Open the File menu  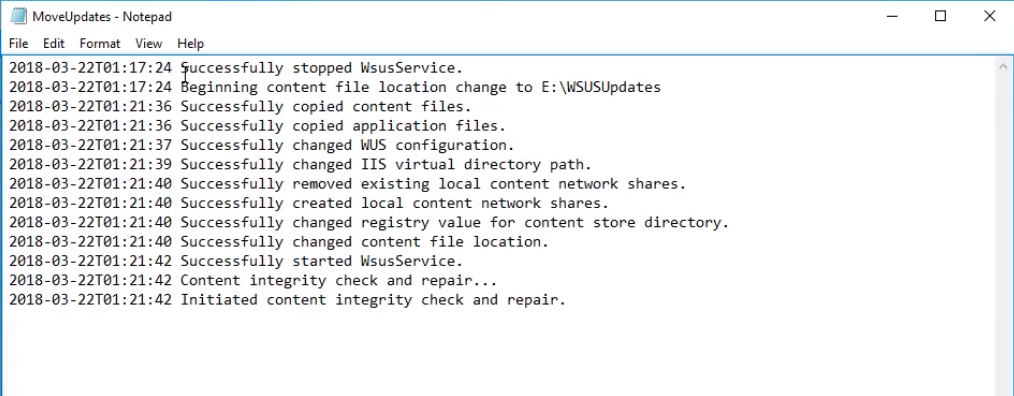point(18,43)
